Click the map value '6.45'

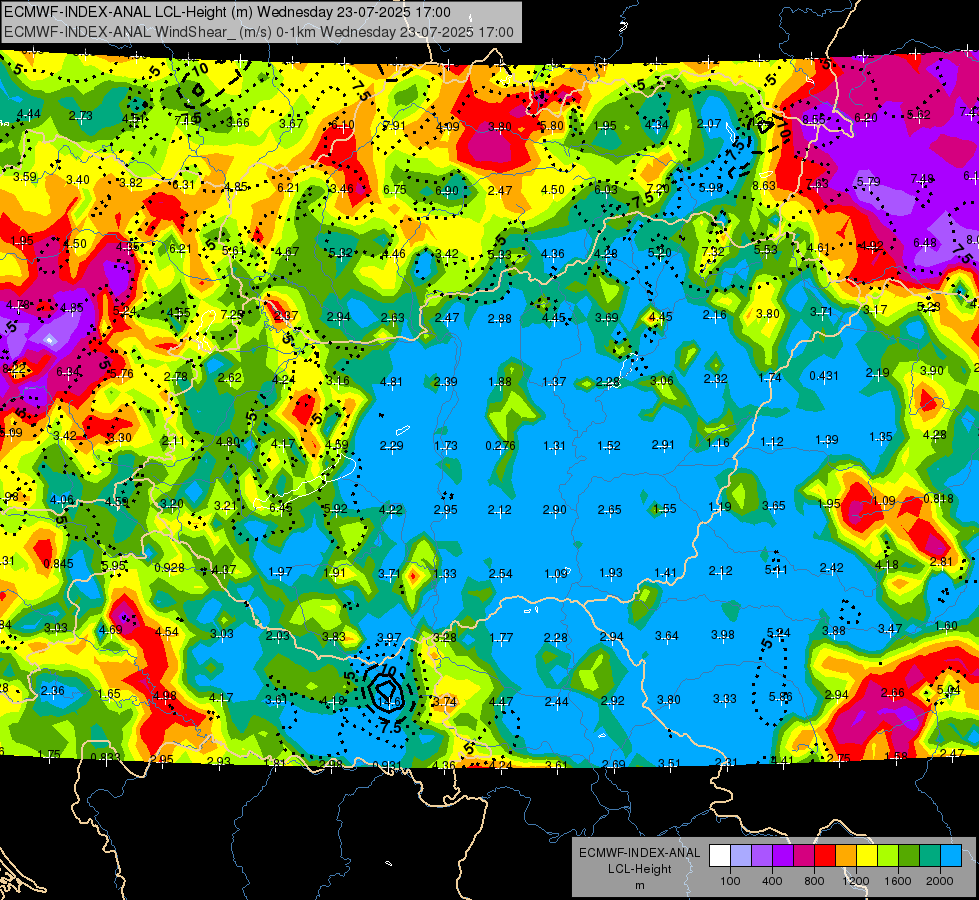coord(281,507)
